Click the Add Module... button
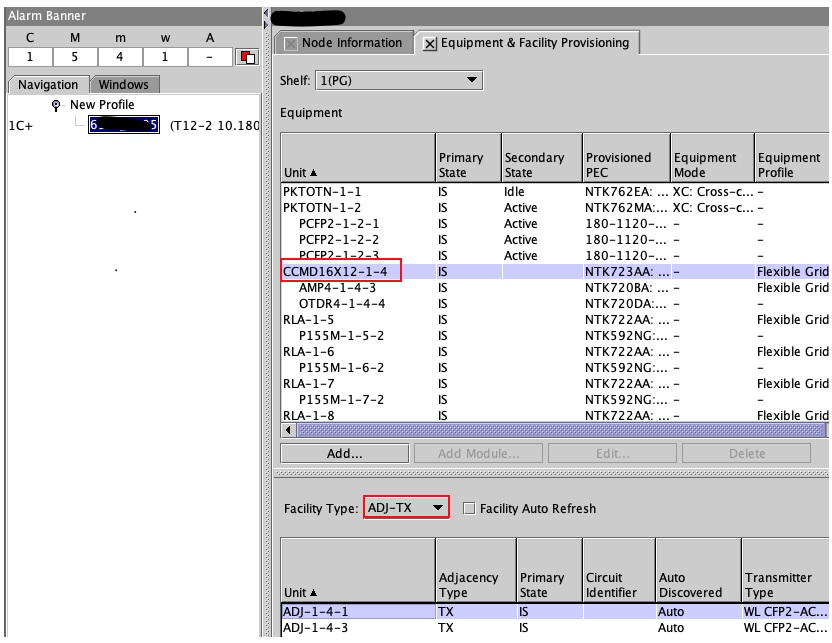 click(479, 454)
